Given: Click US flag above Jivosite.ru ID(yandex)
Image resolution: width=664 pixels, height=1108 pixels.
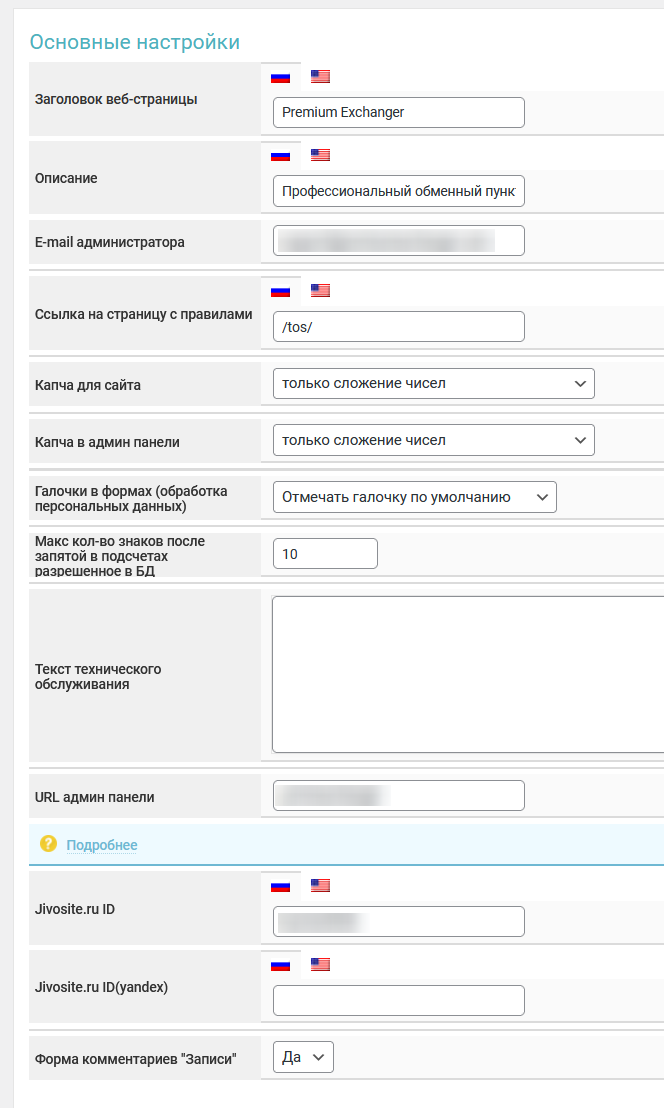Looking at the screenshot, I should click(320, 965).
